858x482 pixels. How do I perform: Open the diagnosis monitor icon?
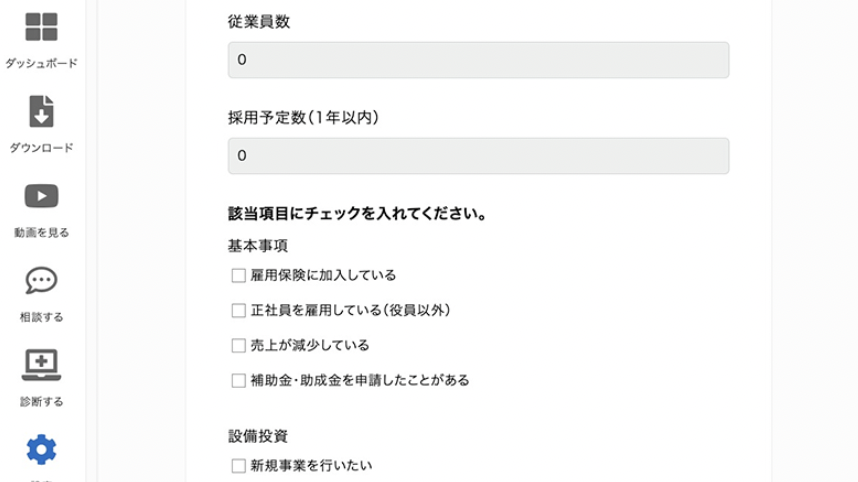click(41, 366)
